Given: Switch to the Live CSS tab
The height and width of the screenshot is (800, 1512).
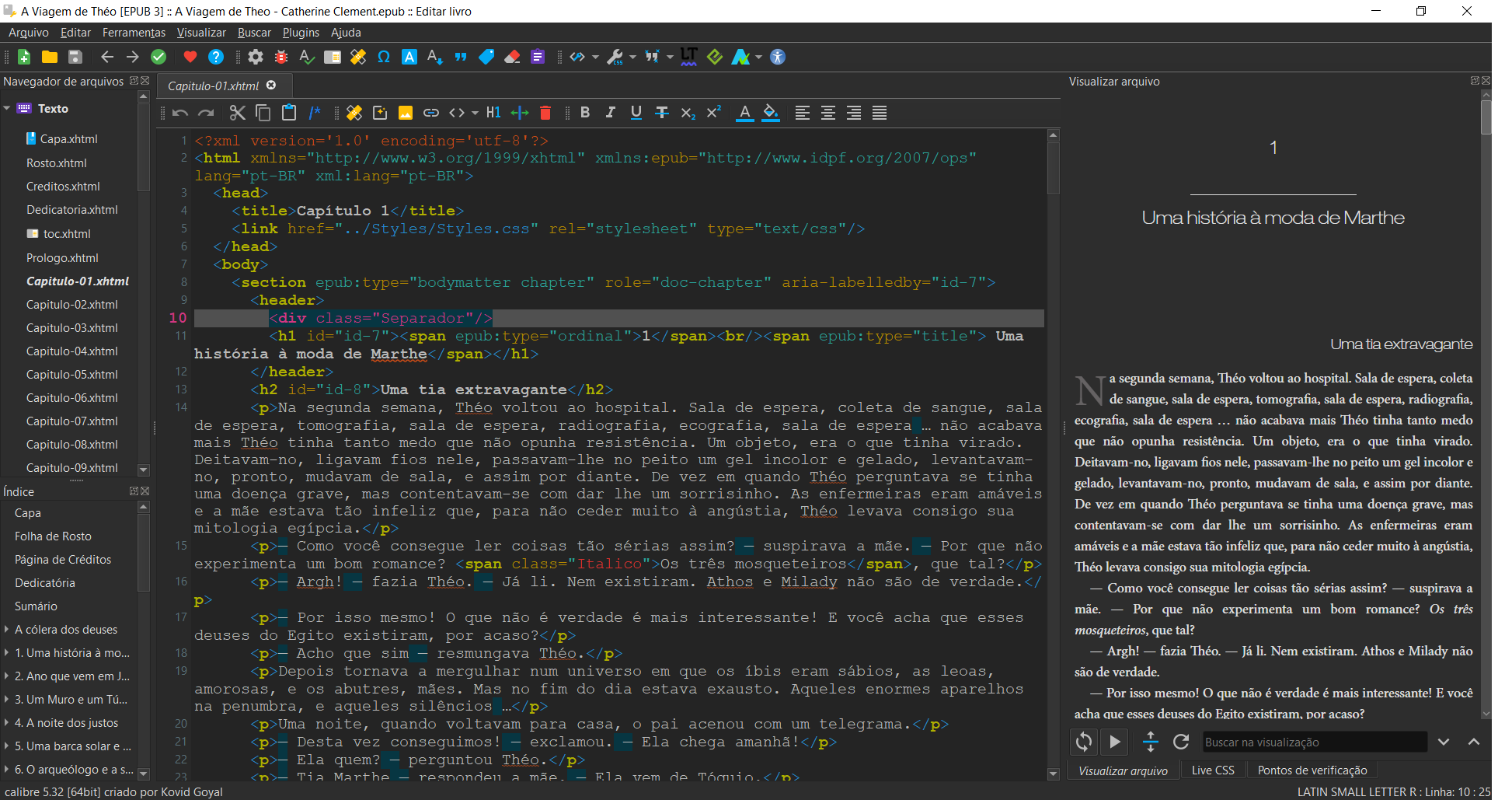Looking at the screenshot, I should click(1212, 770).
